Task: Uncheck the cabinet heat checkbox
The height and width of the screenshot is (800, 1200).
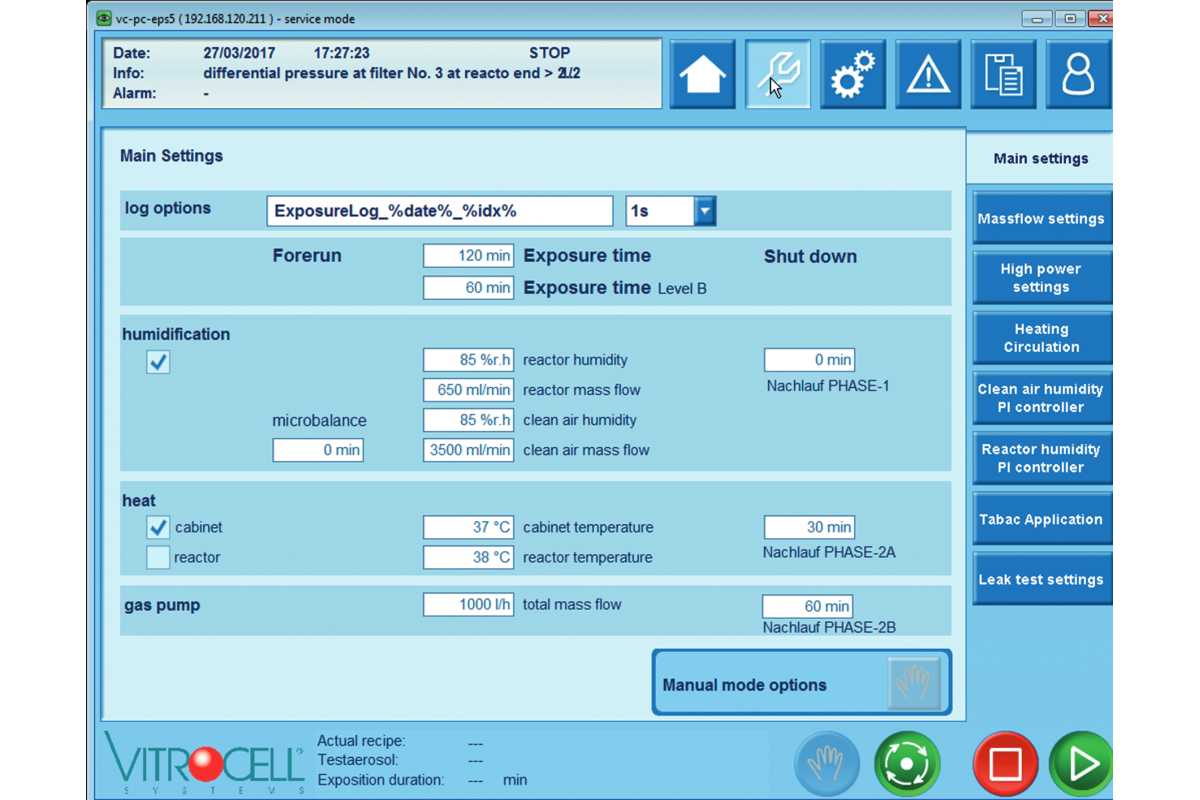Action: [158, 527]
